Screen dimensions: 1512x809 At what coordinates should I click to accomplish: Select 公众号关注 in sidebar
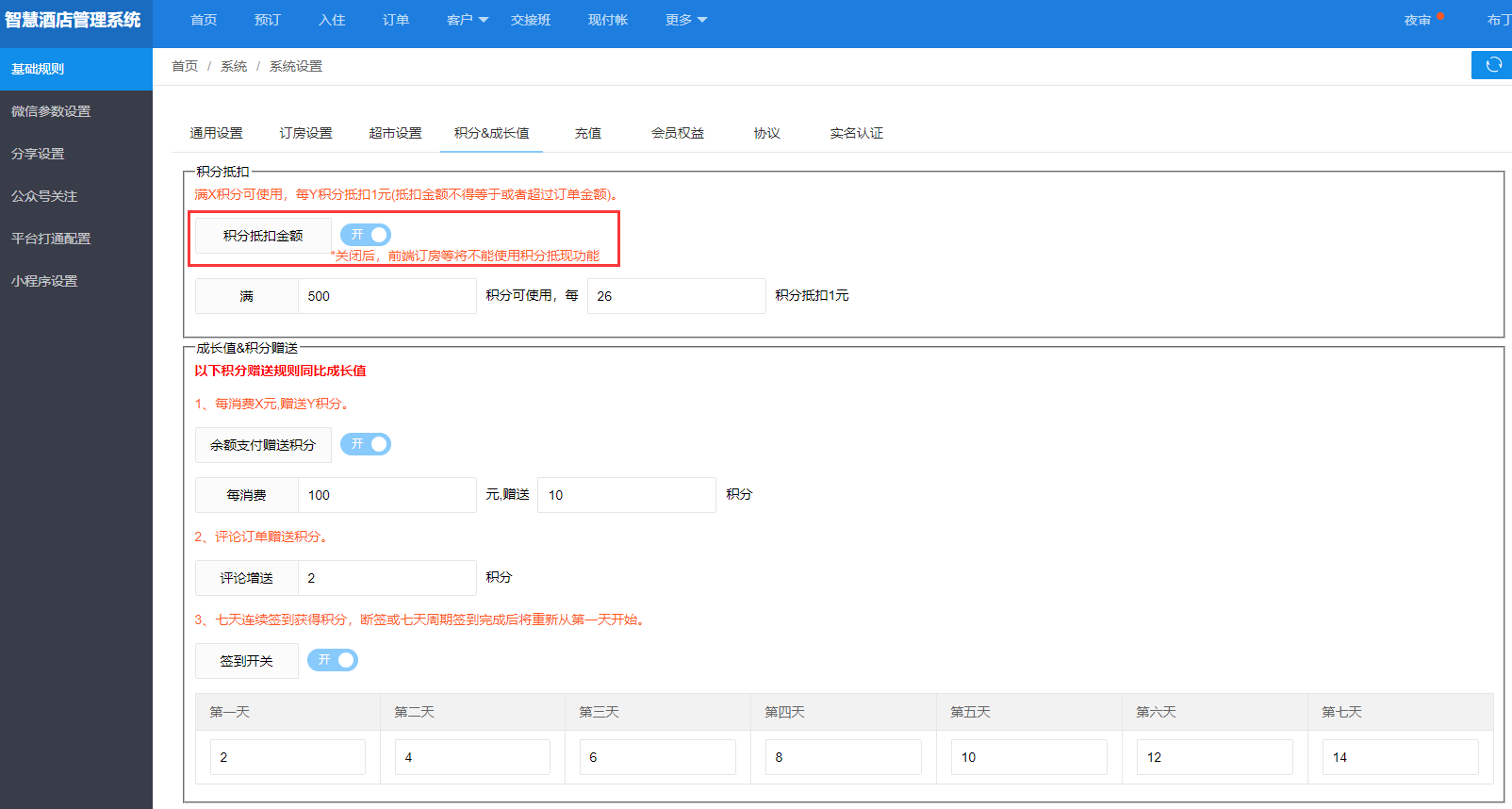click(x=76, y=196)
